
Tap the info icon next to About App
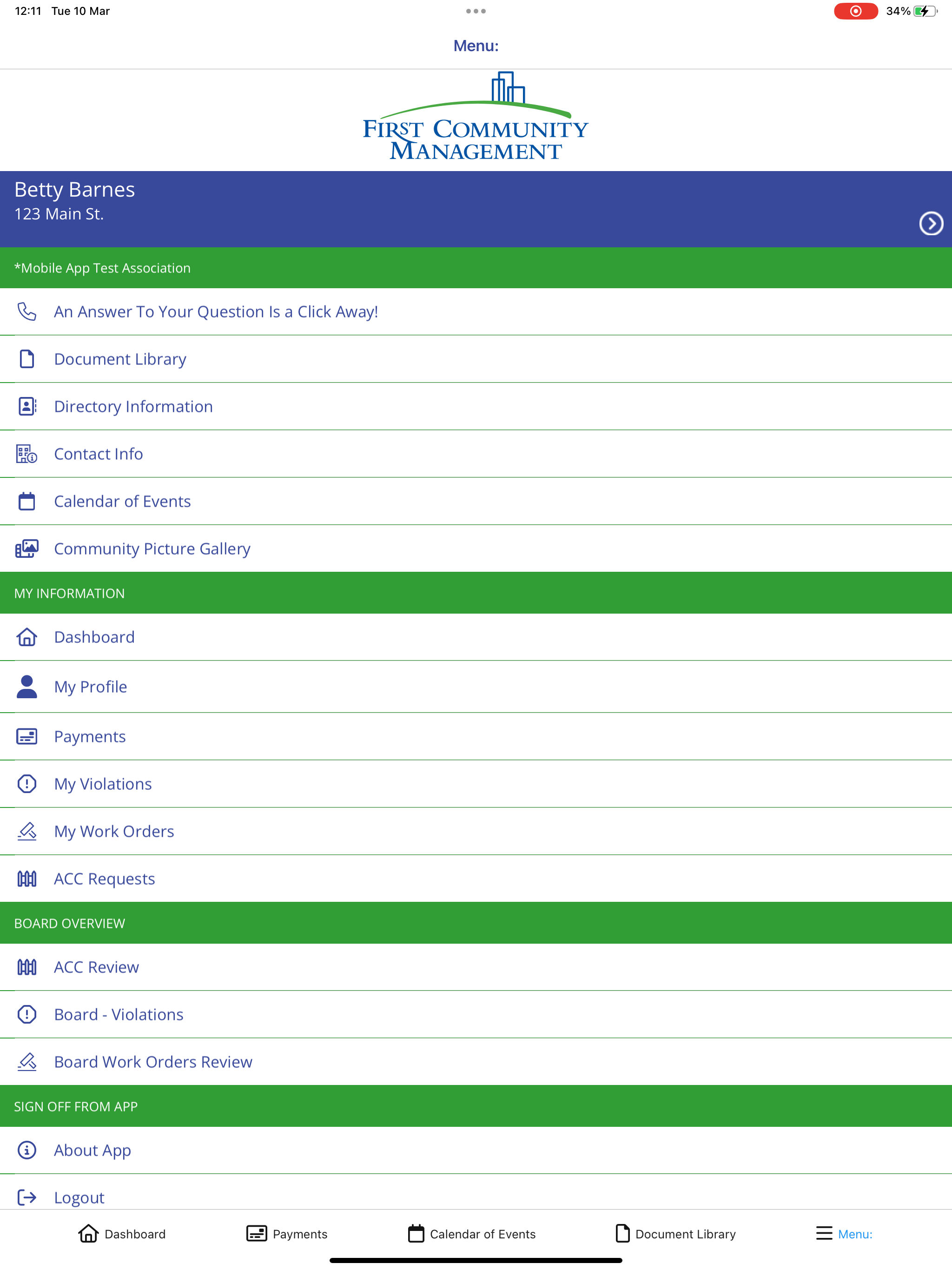pos(26,1150)
